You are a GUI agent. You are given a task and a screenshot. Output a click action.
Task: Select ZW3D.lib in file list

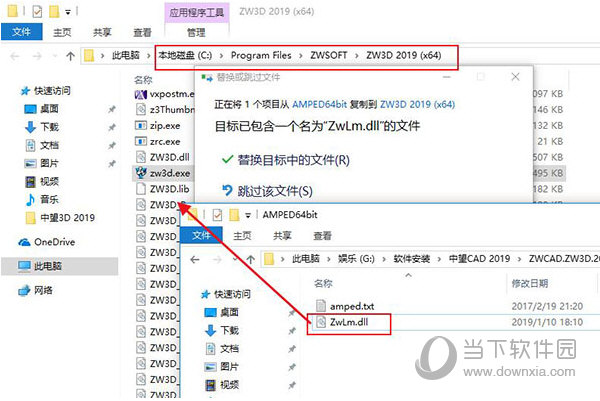(162, 189)
